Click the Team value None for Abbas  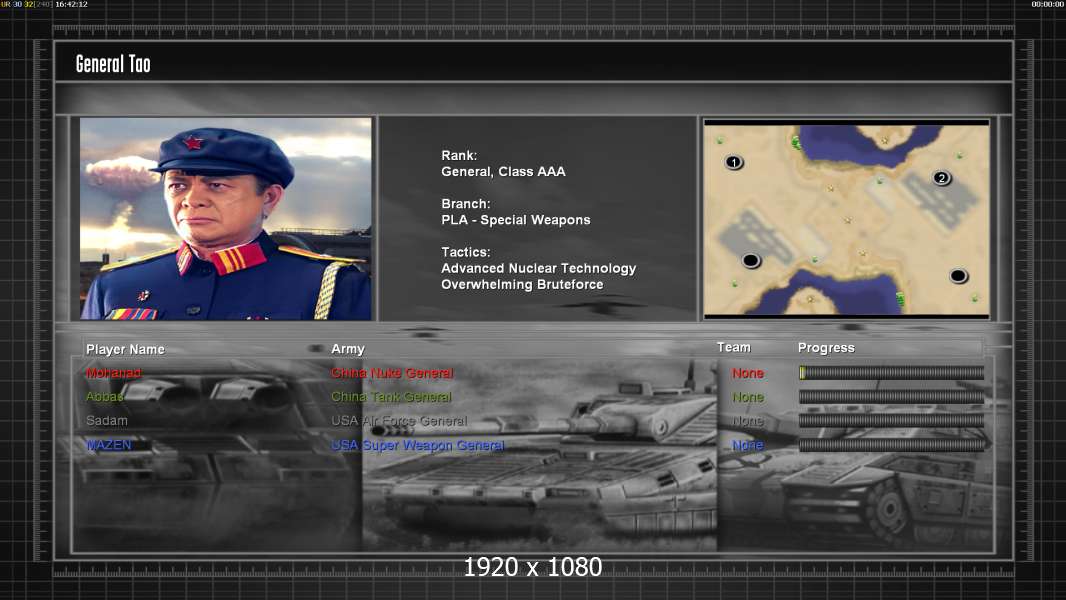pos(747,397)
